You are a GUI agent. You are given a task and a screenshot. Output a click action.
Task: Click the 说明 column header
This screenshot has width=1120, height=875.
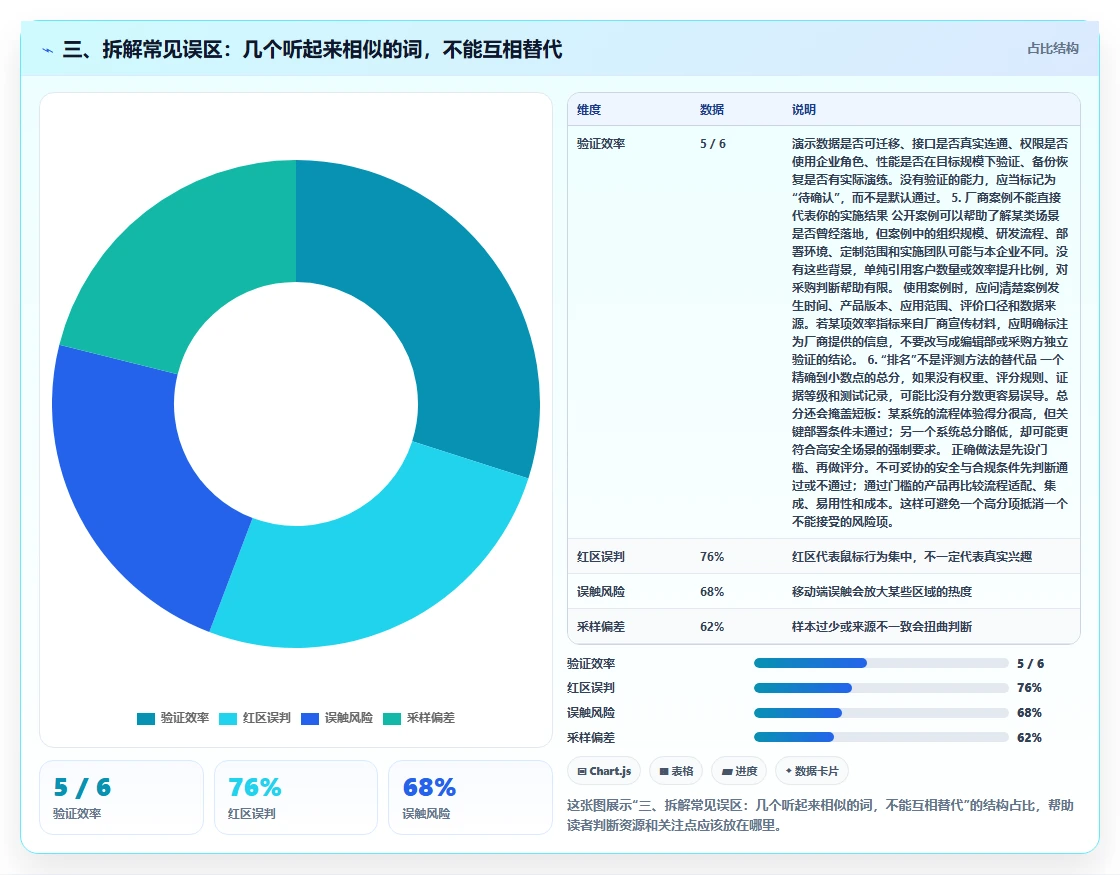point(804,110)
